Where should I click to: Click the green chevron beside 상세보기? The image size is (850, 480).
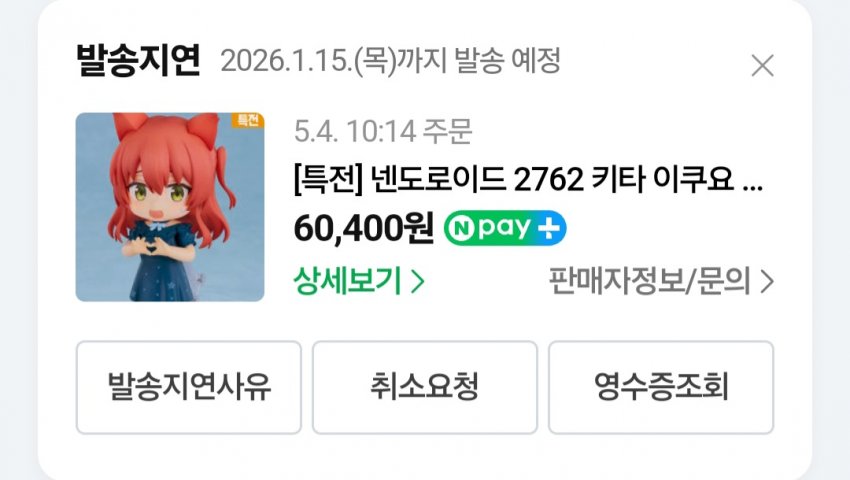[x=417, y=281]
